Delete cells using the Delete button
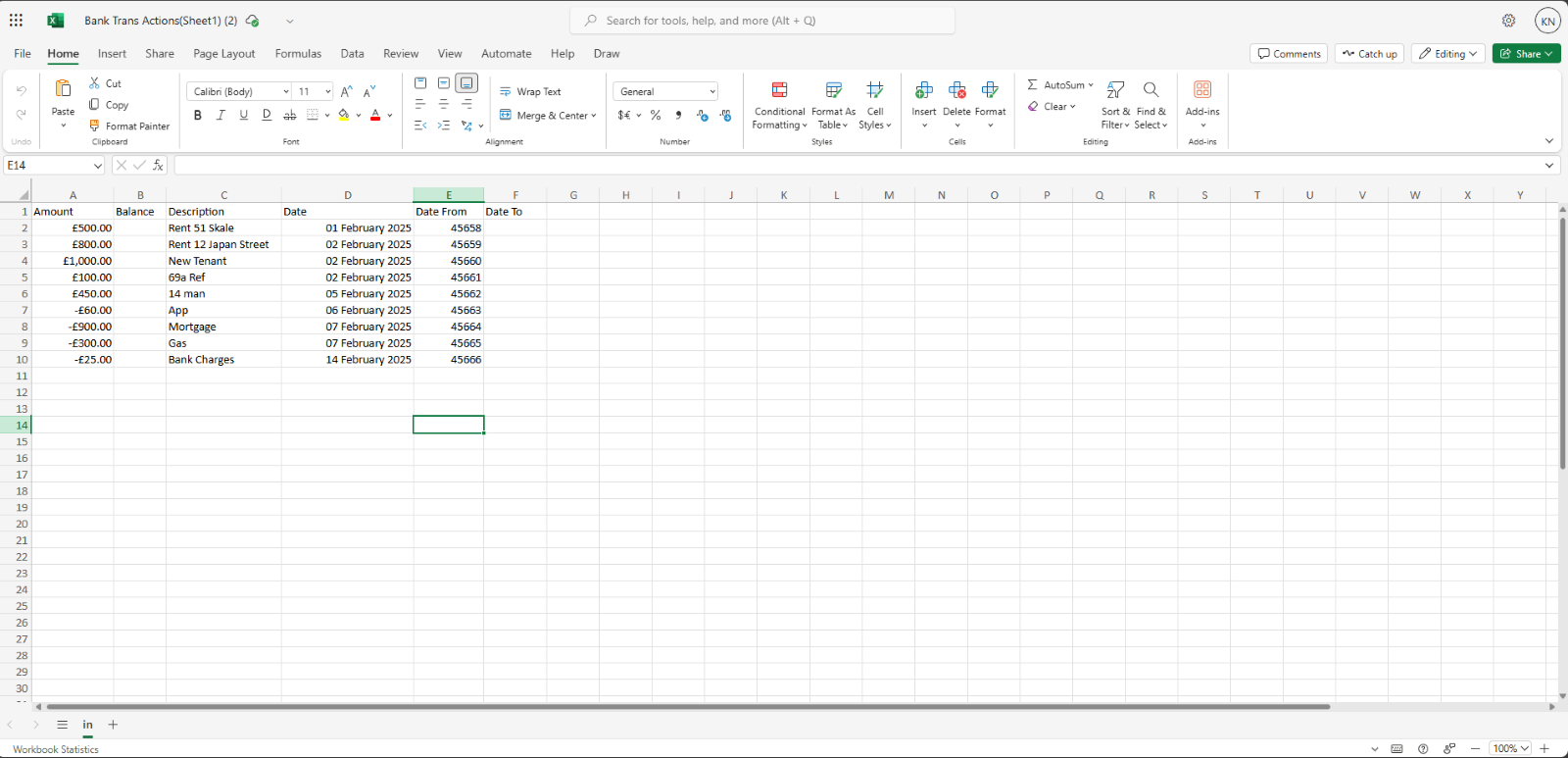Image resolution: width=1568 pixels, height=758 pixels. point(957,104)
